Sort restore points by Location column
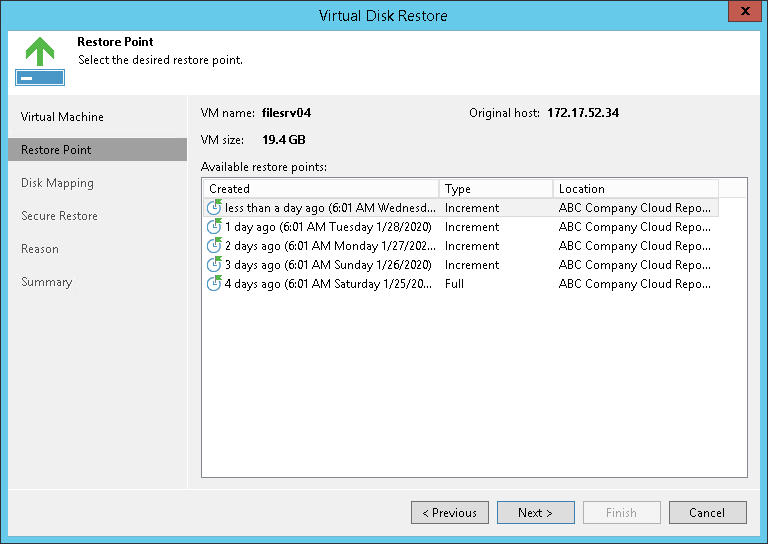Image resolution: width=768 pixels, height=544 pixels. (635, 189)
